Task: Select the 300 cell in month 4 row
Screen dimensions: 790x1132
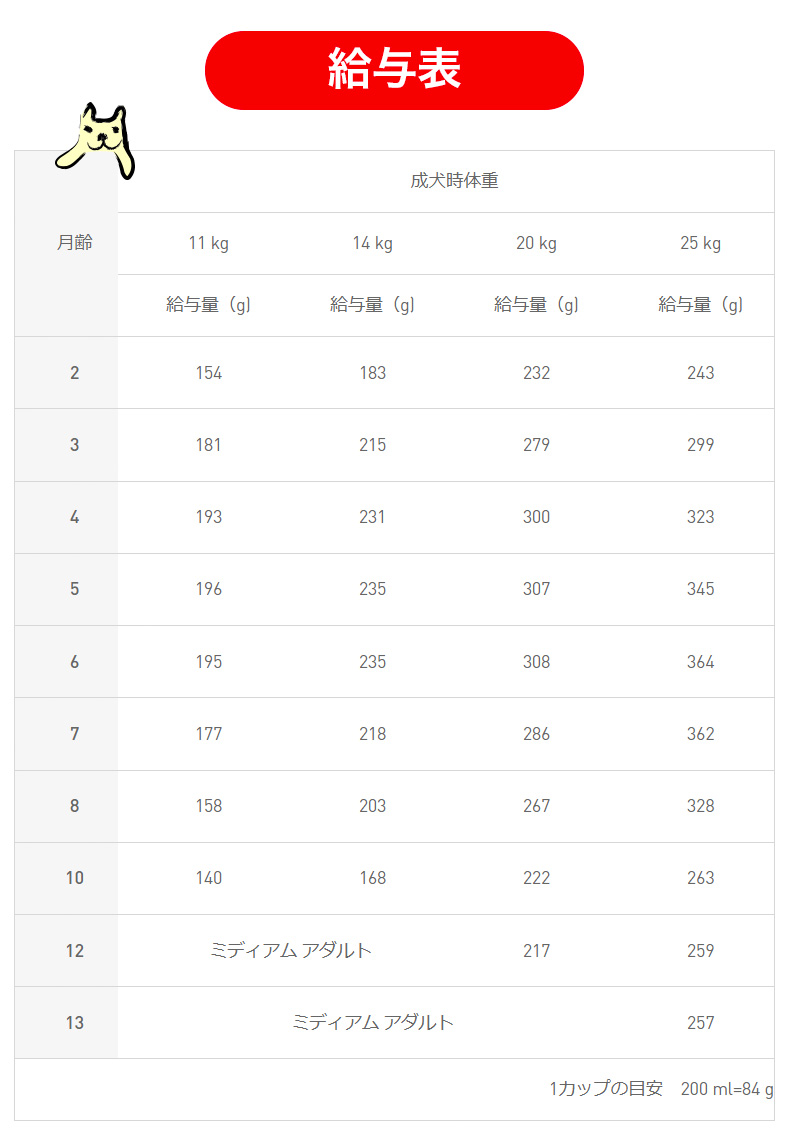Action: click(536, 517)
